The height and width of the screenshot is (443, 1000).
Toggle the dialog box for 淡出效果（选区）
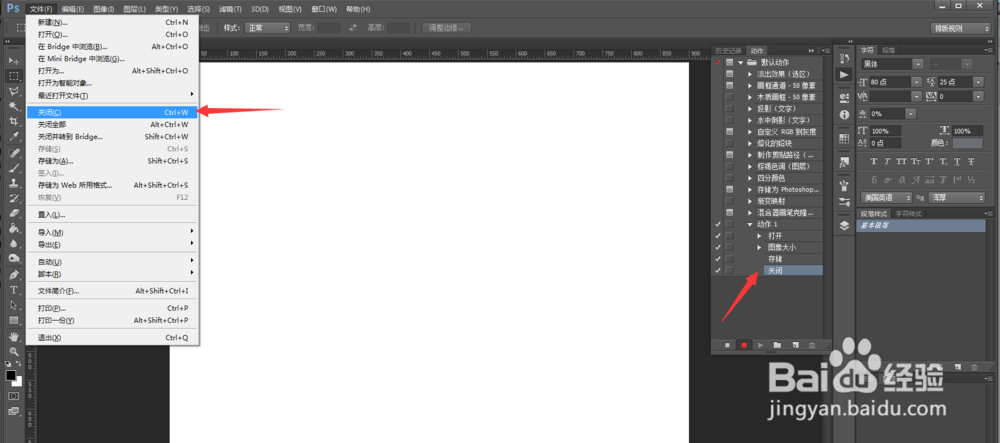tap(730, 74)
